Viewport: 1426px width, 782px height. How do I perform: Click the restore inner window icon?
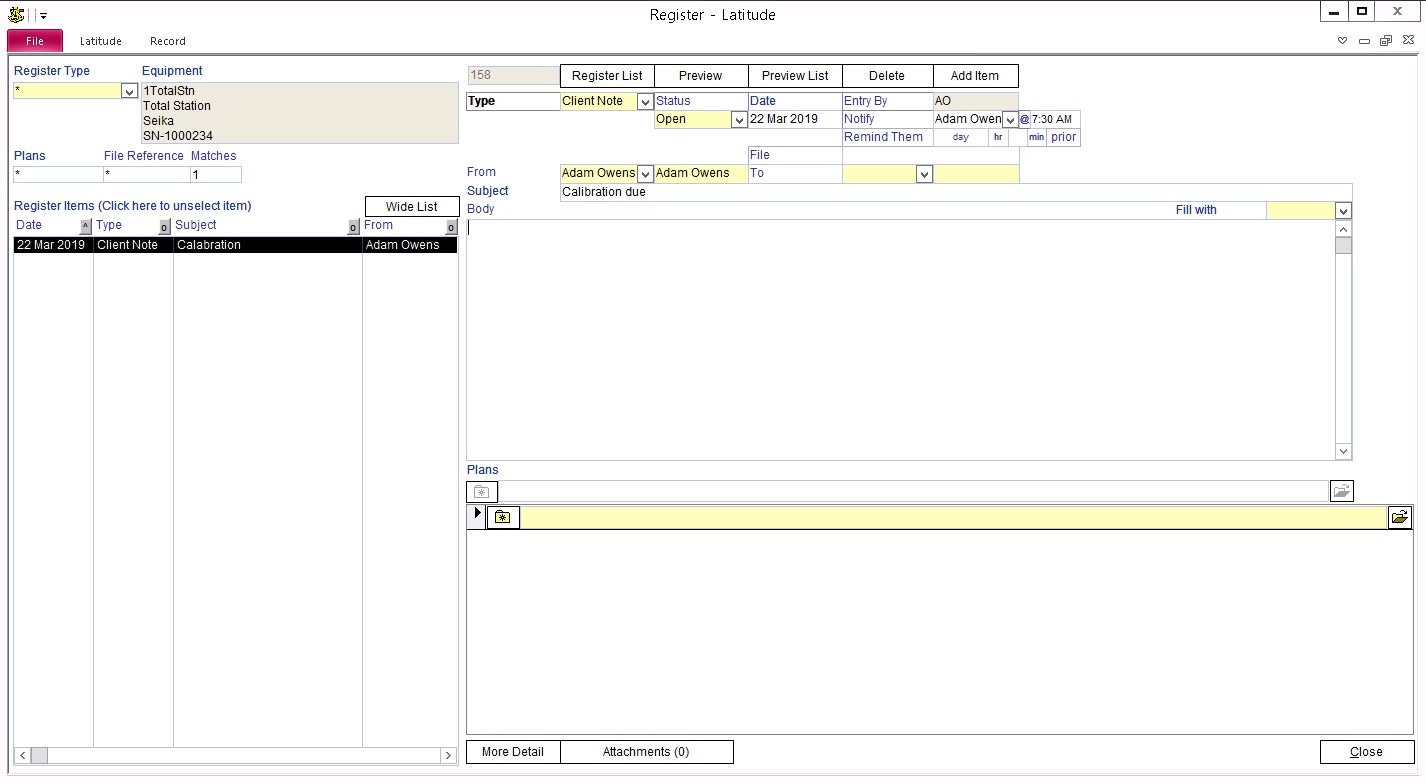(x=1386, y=41)
